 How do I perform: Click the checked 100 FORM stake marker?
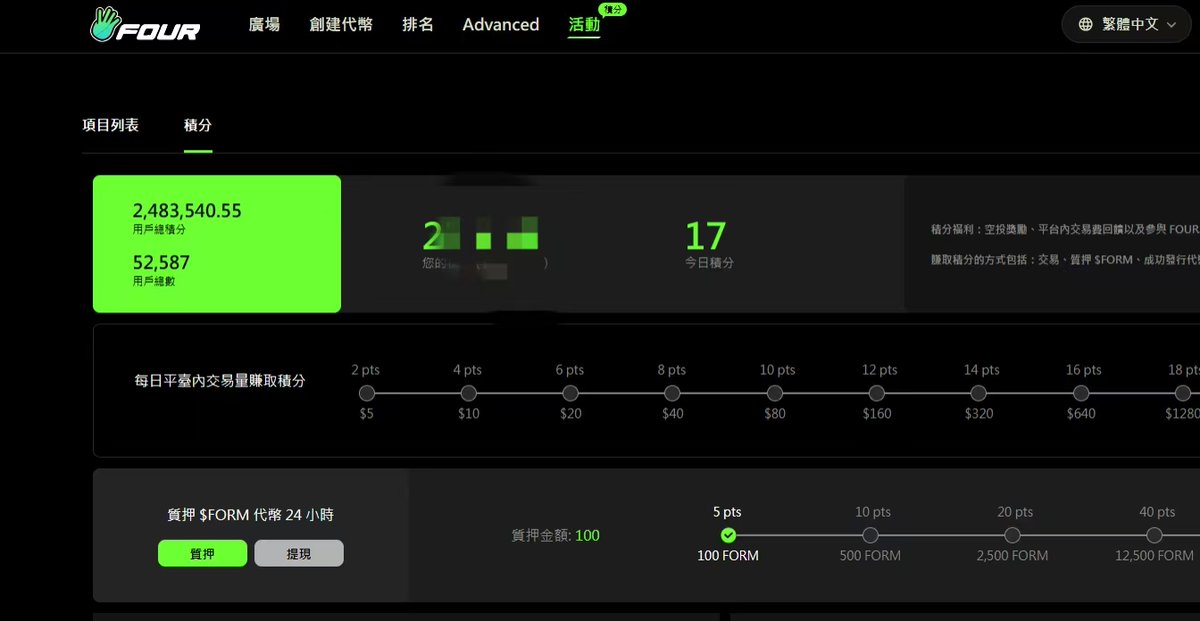(x=728, y=535)
